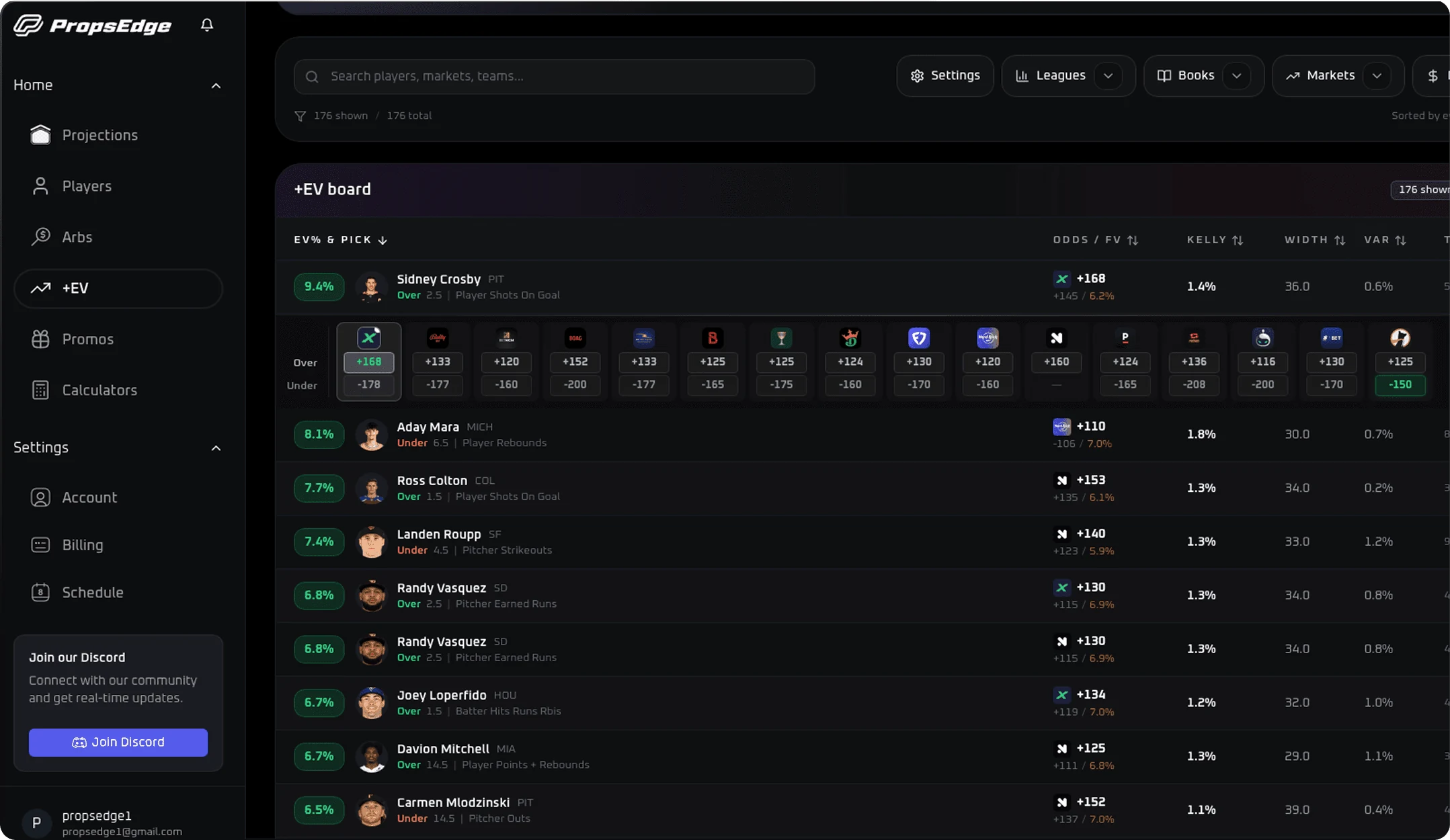Open the Arbs page
Viewport: 1450px width, 840px height.
pyautogui.click(x=118, y=237)
